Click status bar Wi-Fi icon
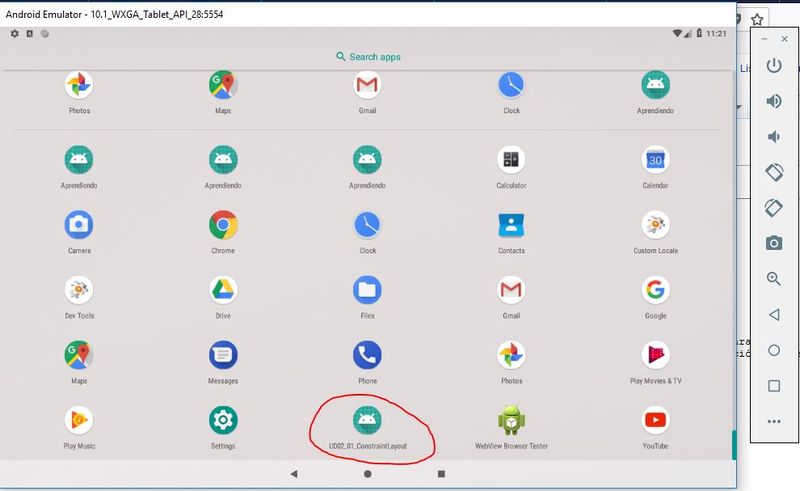Image resolution: width=800 pixels, height=491 pixels. (677, 33)
